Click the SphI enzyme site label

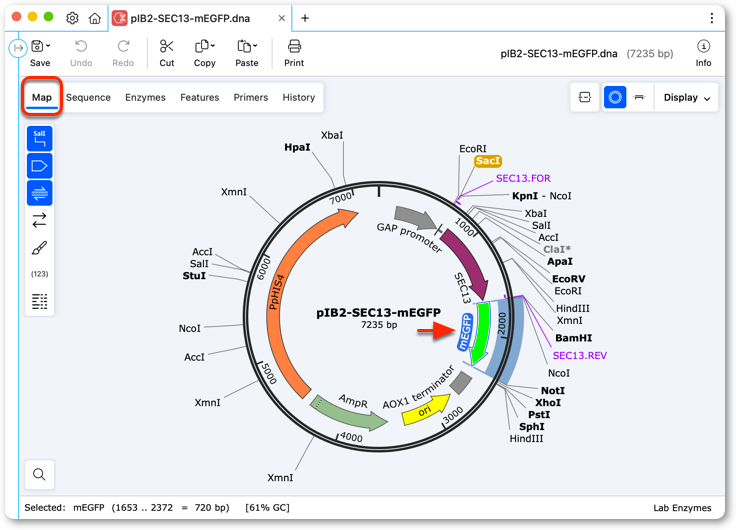[532, 427]
